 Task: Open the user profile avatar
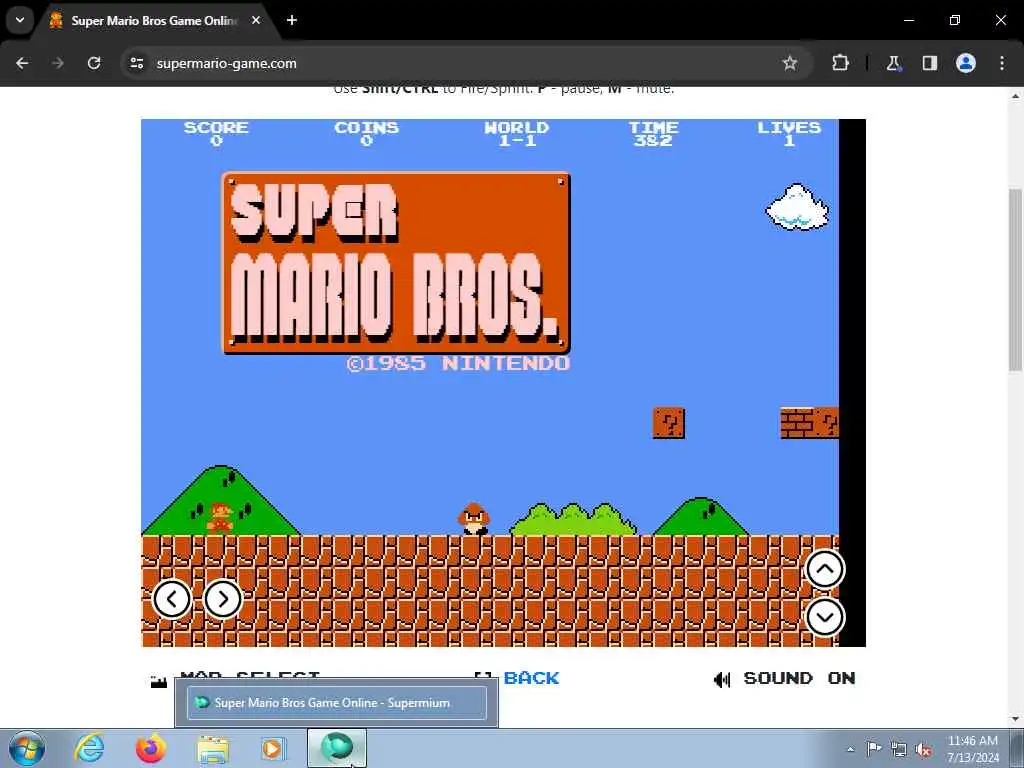(x=966, y=63)
